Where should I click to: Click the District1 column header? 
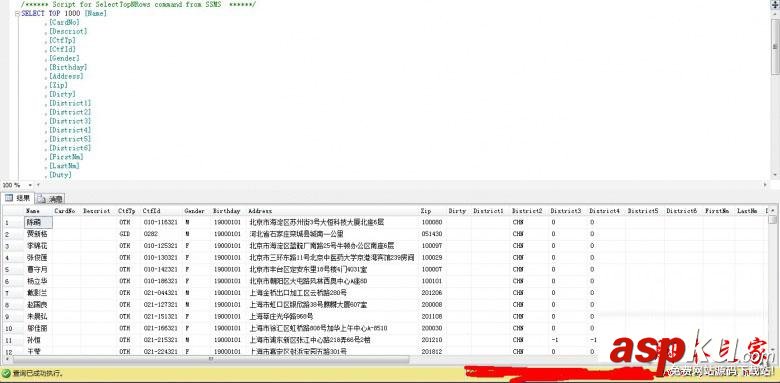point(488,211)
